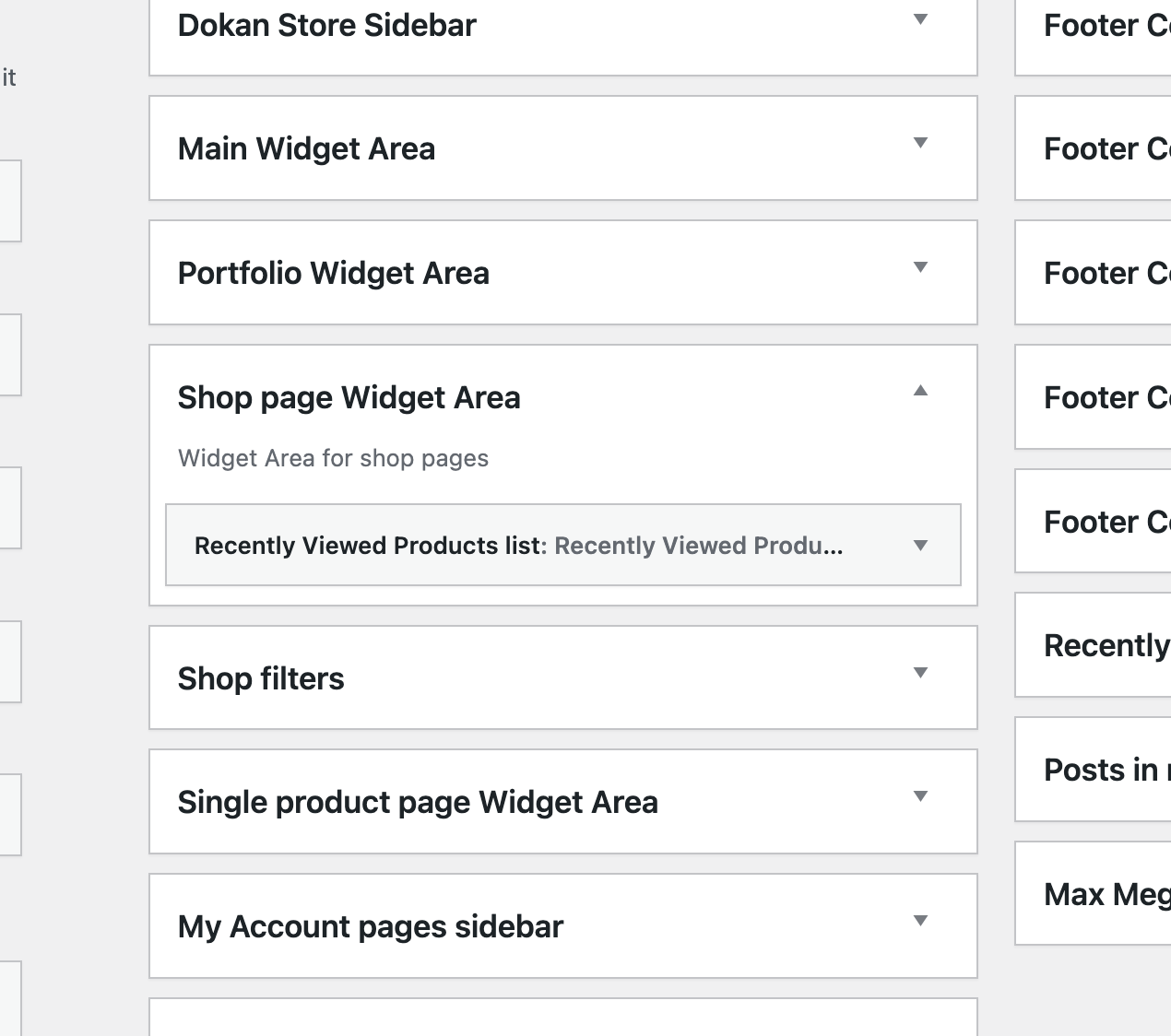
Task: Collapse Shop page Widget Area arrow
Action: point(919,391)
